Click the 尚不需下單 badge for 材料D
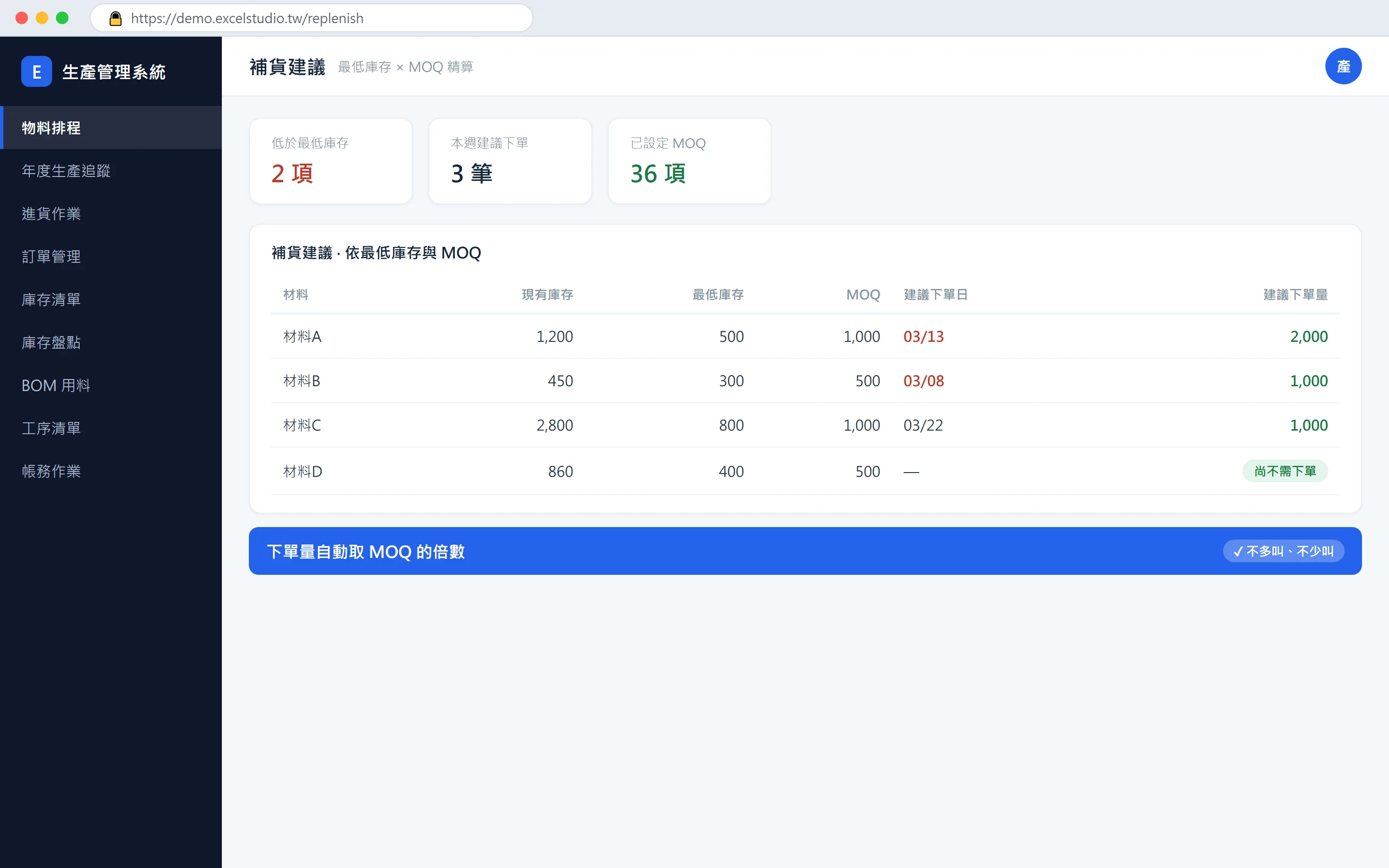 point(1284,471)
